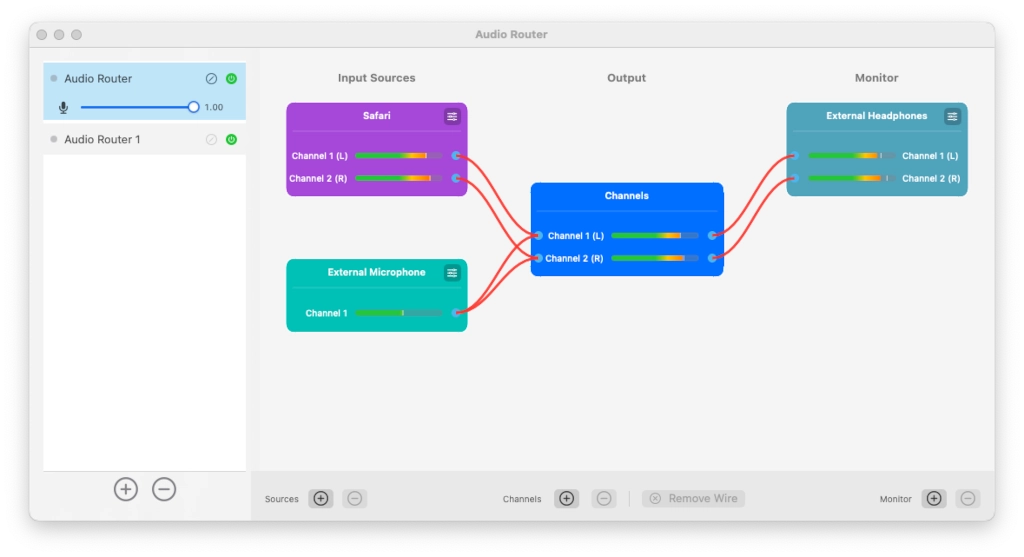Image resolution: width=1024 pixels, height=557 pixels.
Task: Click the Input Sources column heading
Action: click(x=376, y=78)
